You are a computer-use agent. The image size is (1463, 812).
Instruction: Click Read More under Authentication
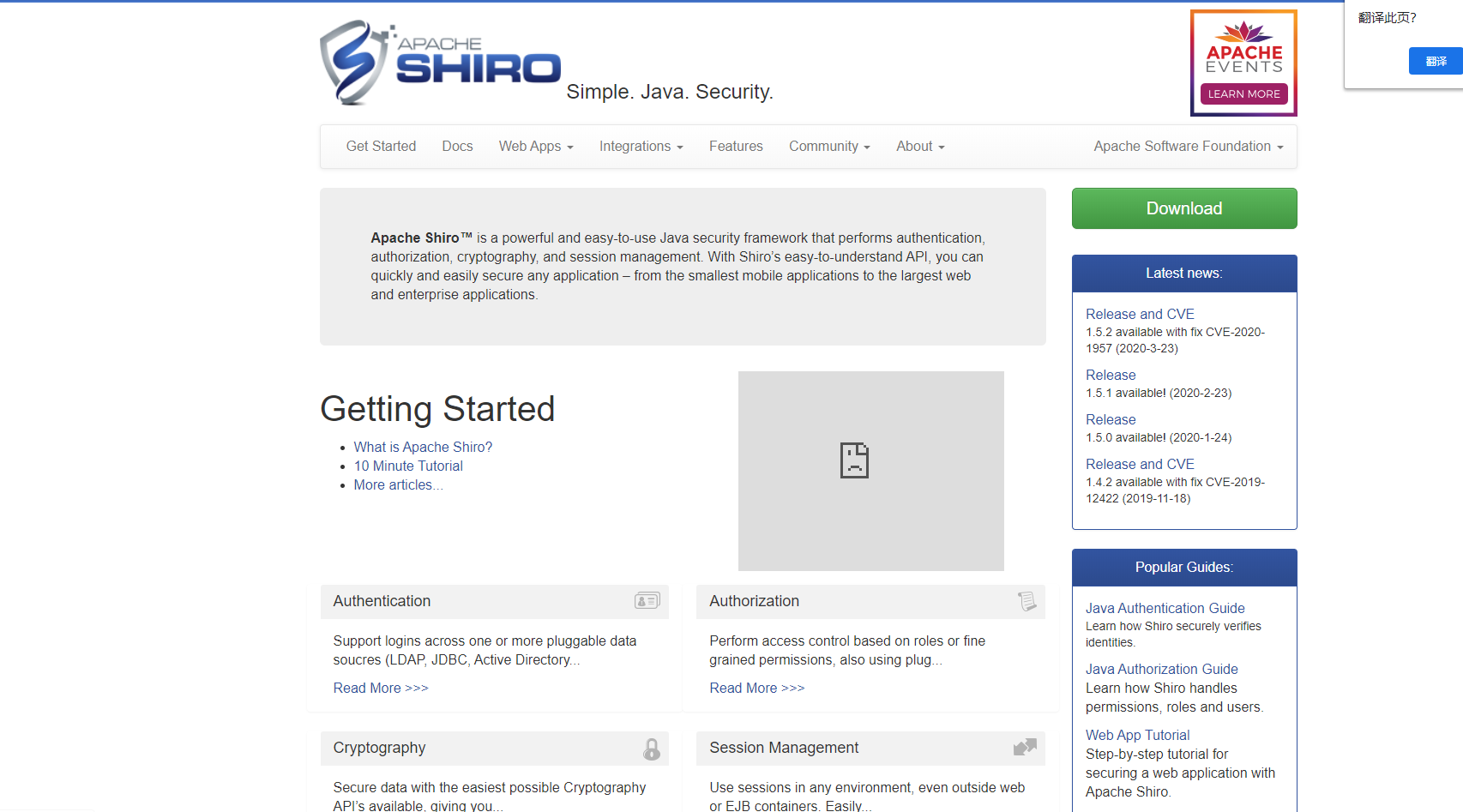(381, 688)
